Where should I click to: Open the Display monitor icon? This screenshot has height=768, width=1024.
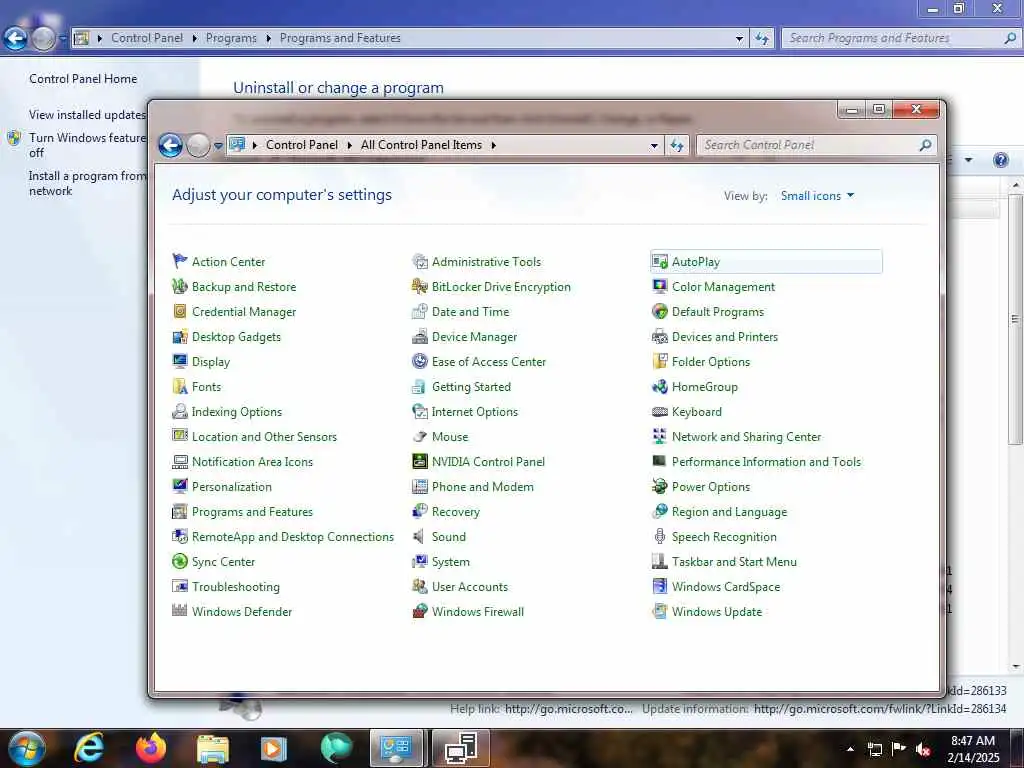pyautogui.click(x=180, y=361)
